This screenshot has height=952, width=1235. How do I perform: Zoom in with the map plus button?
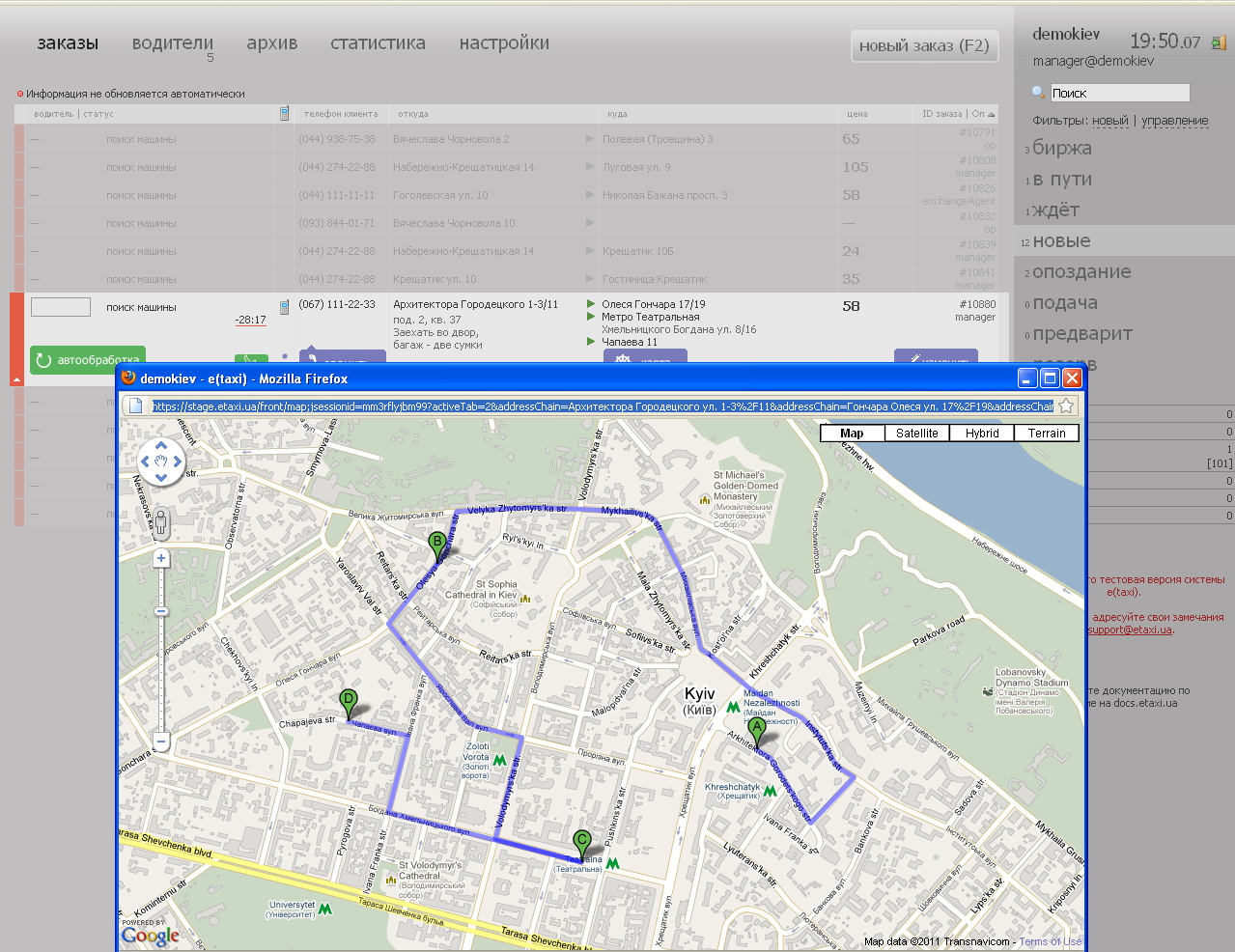pos(161,558)
